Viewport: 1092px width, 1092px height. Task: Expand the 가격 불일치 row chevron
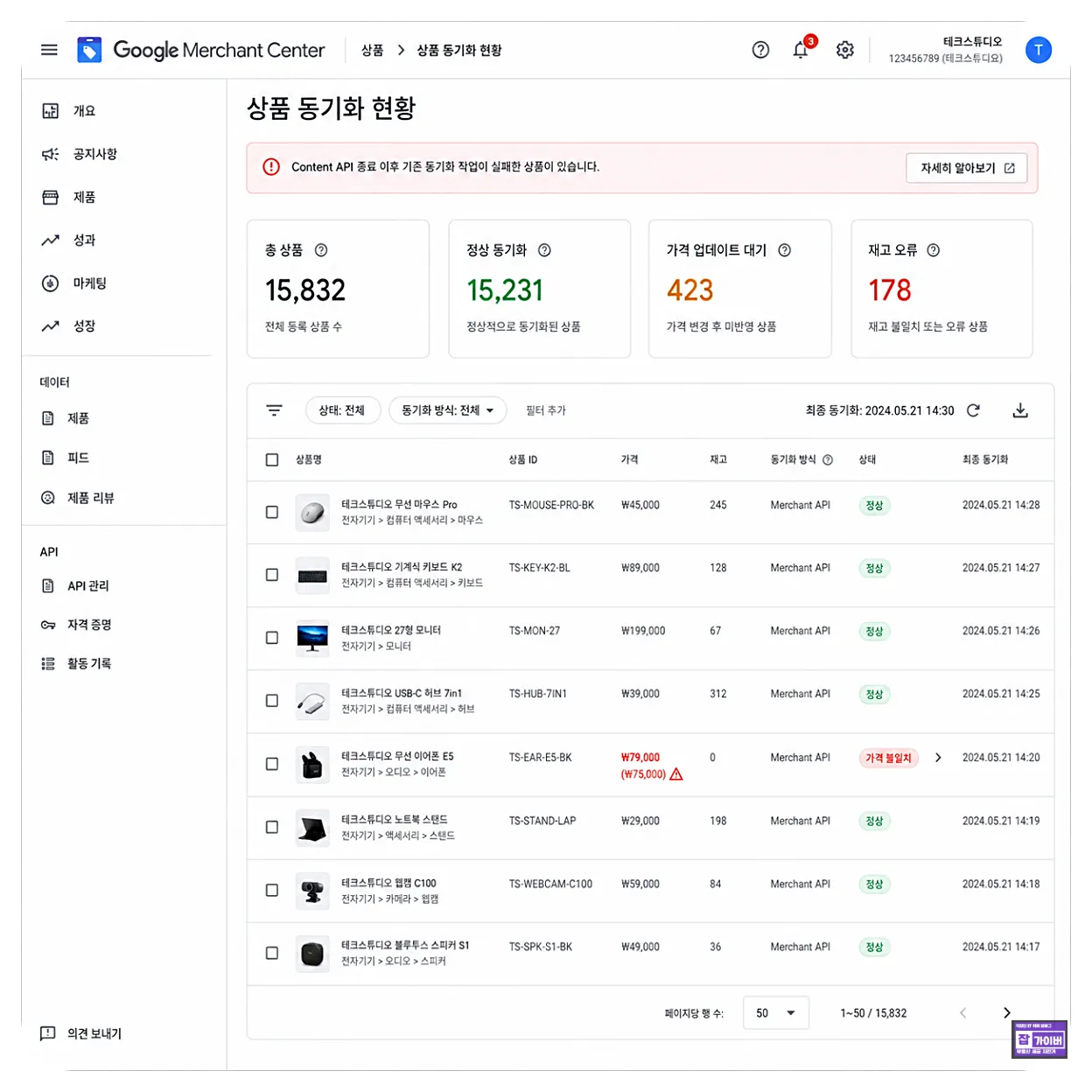[938, 758]
